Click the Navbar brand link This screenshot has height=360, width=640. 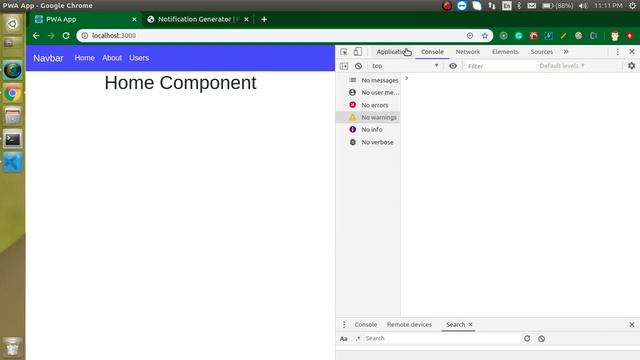click(x=48, y=58)
